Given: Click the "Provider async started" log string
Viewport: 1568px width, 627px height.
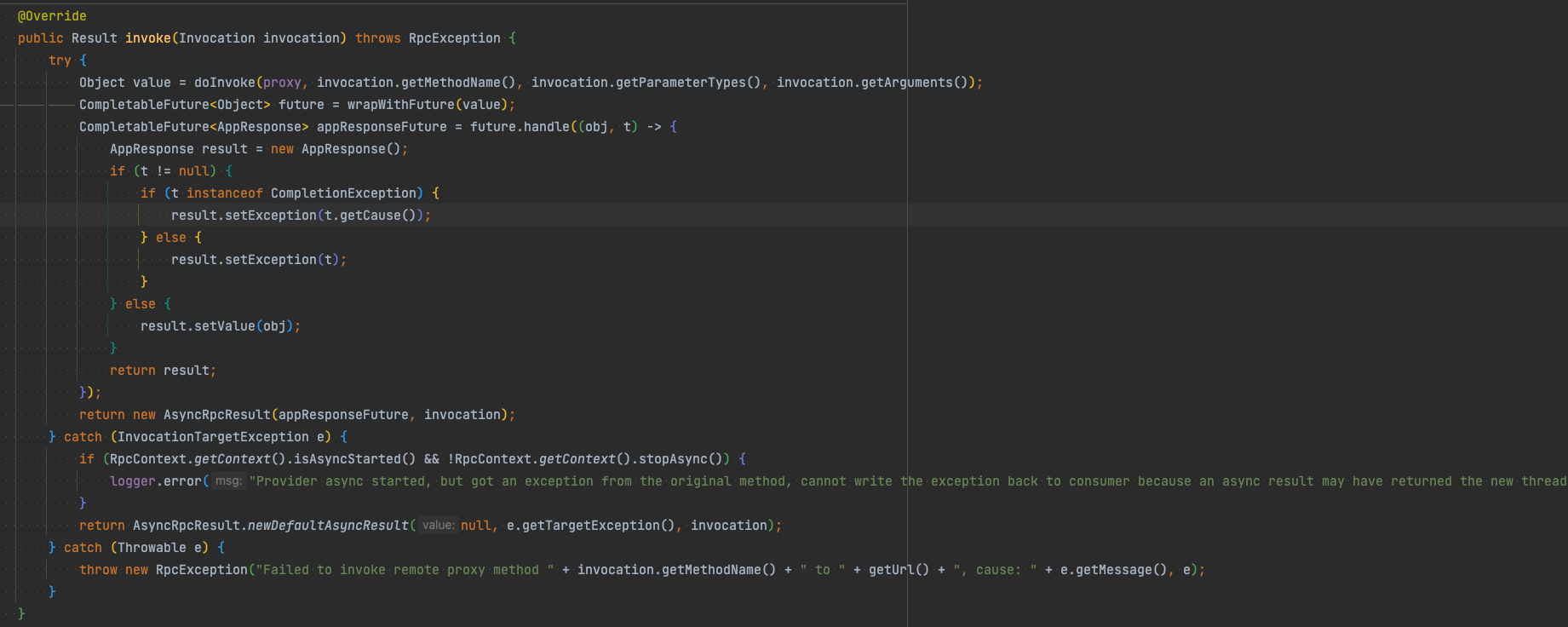Looking at the screenshot, I should (908, 481).
